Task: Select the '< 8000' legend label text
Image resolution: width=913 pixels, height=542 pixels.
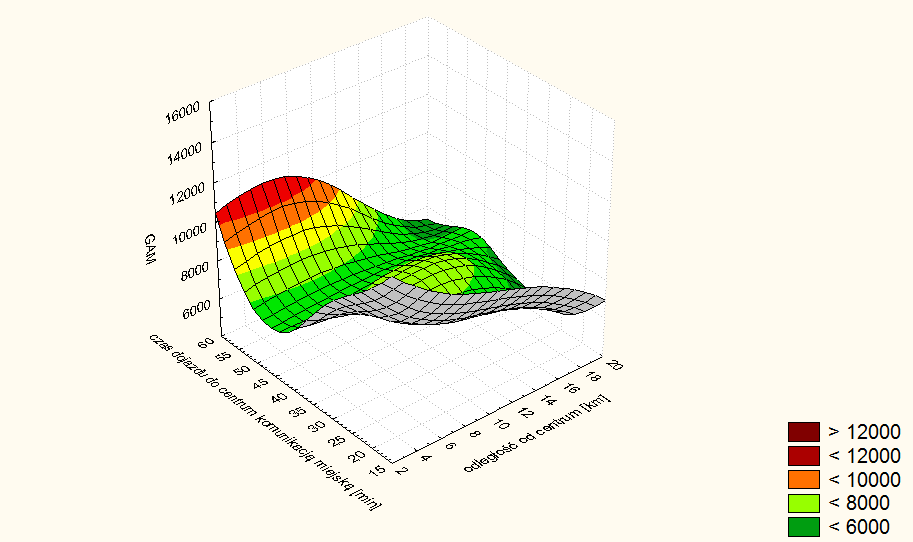Action: (x=859, y=503)
